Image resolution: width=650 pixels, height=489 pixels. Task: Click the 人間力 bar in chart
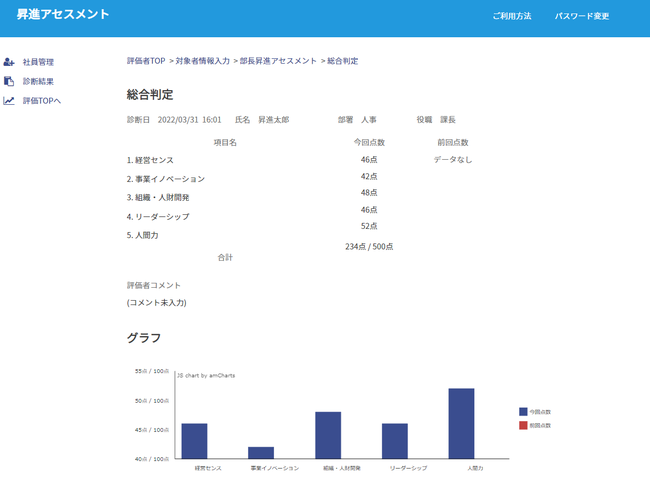click(x=461, y=423)
